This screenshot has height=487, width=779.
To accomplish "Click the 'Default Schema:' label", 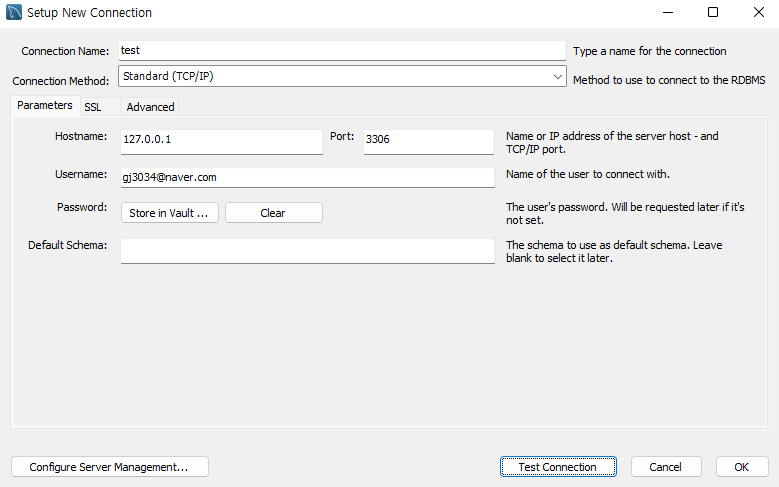I will click(68, 245).
